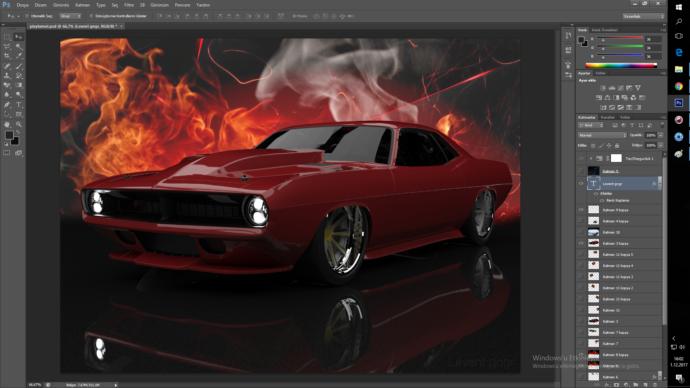
Task: Open the workspace switcher dropdown
Action: pos(643,16)
